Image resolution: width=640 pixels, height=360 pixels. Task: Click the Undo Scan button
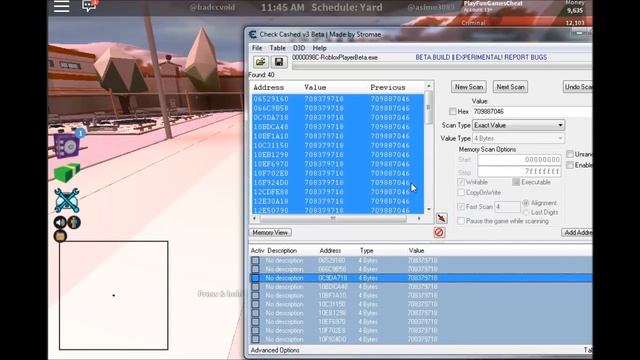pos(578,87)
